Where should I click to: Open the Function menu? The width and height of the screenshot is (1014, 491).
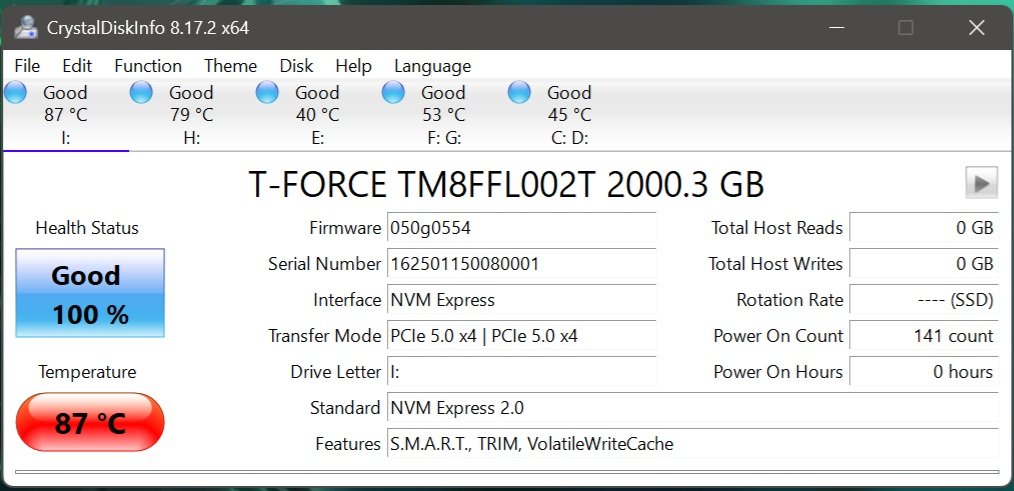click(148, 66)
